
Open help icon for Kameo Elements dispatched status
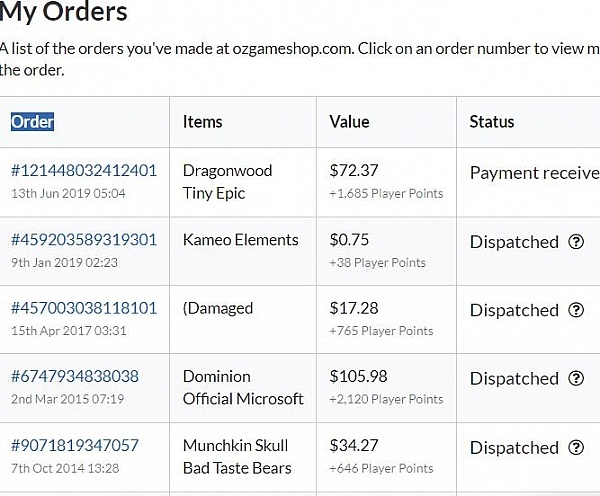tap(576, 242)
